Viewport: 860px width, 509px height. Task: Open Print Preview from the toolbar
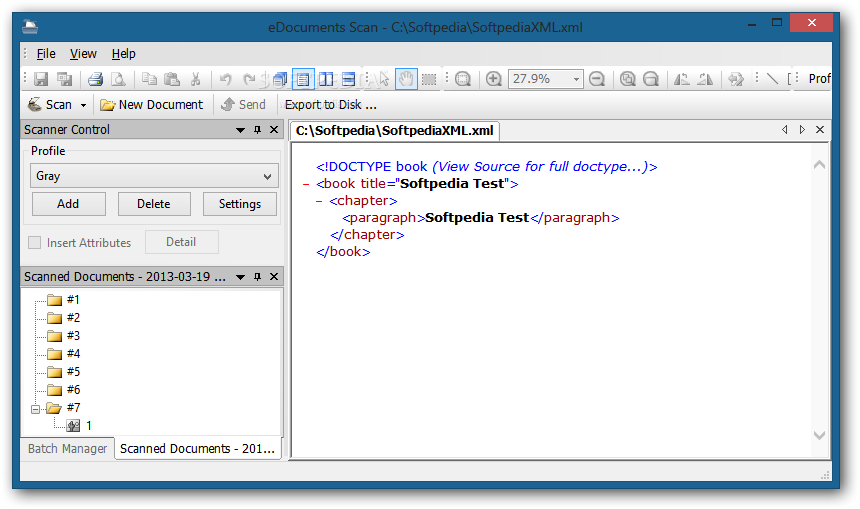click(118, 79)
